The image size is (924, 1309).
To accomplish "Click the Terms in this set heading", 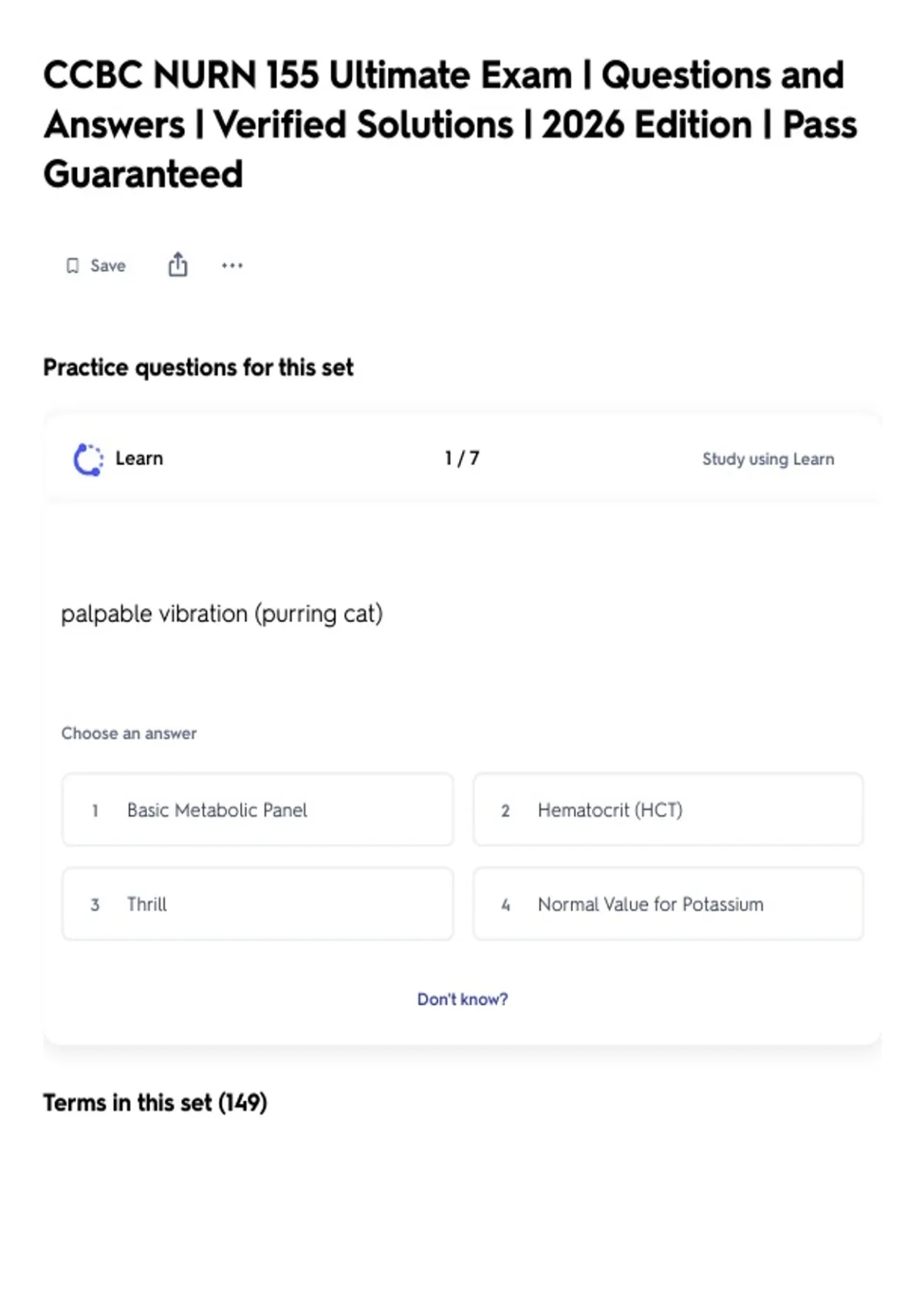I will [x=155, y=1103].
